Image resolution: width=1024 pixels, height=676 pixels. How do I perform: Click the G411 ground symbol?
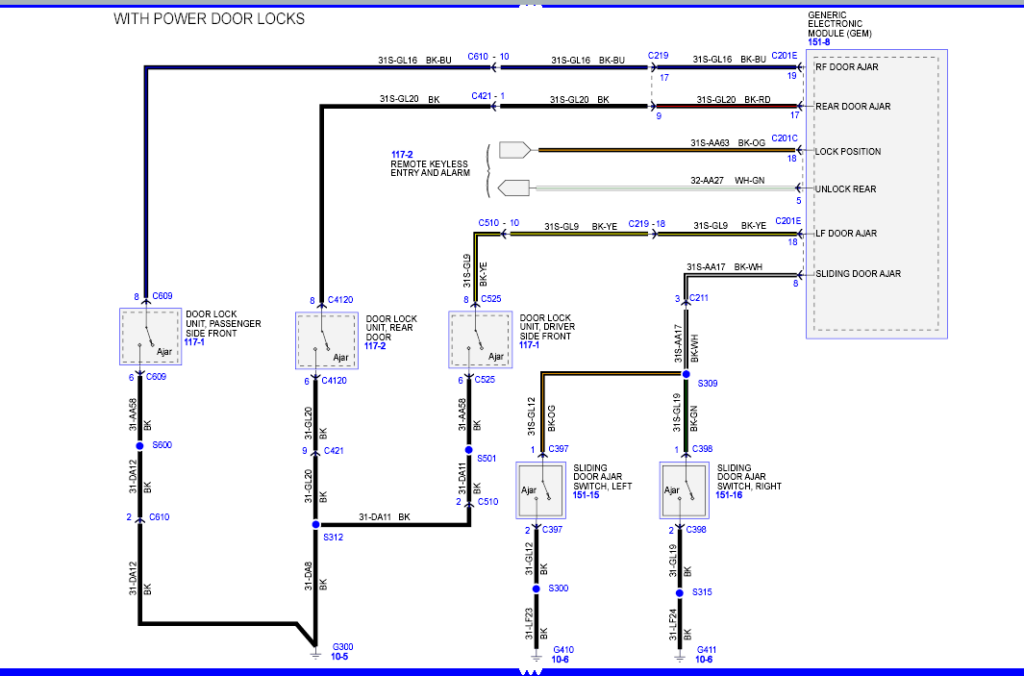(679, 656)
